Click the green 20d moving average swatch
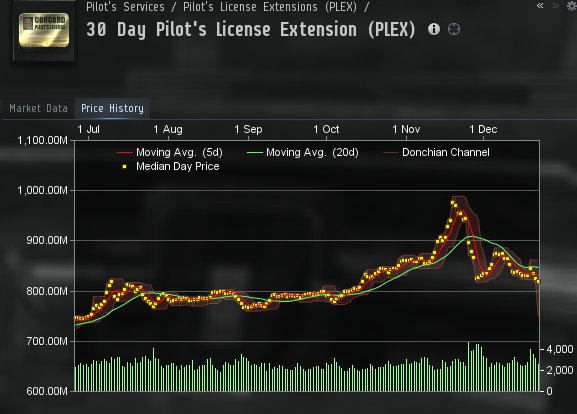577x414 pixels. (255, 152)
